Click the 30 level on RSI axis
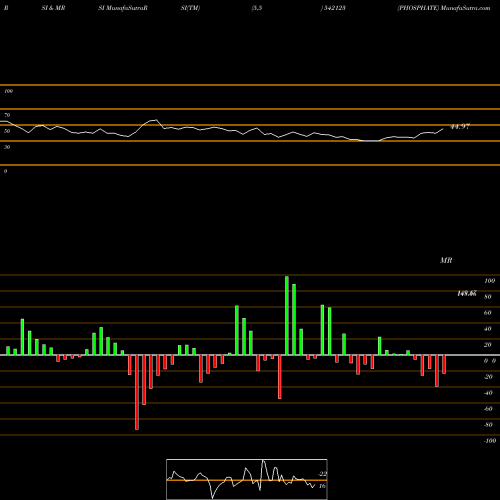500x500 pixels. click(7, 147)
